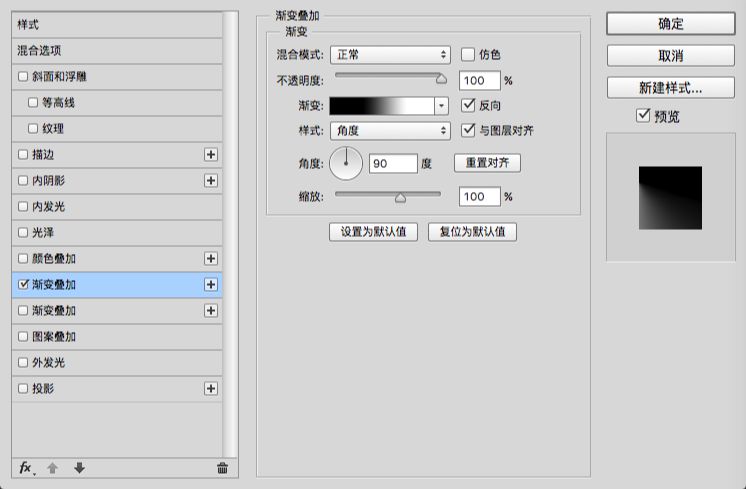This screenshot has height=489, width=746.
Task: Click the 取消 button
Action: (x=671, y=56)
